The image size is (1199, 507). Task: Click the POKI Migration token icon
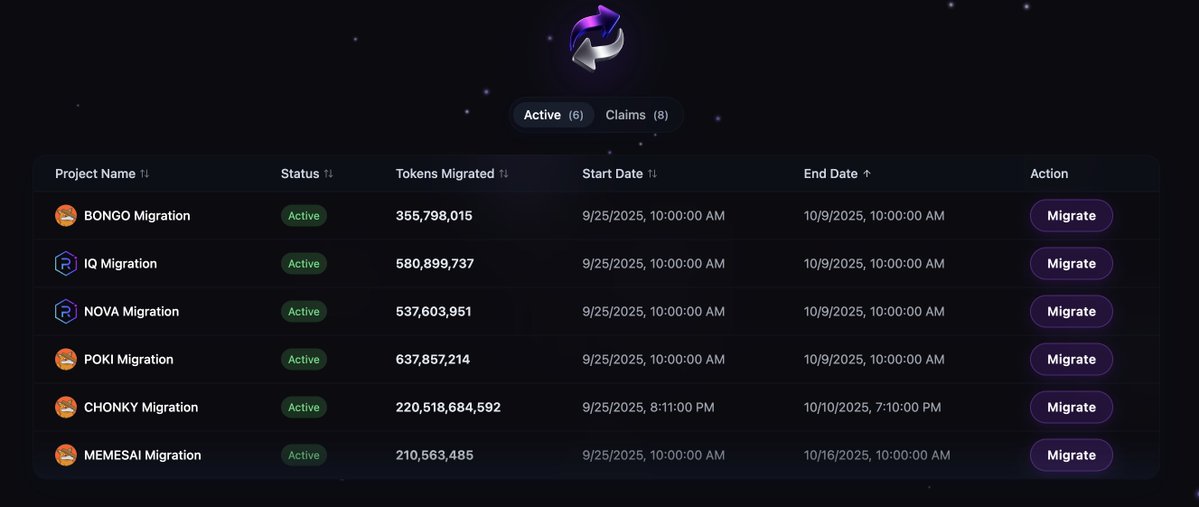click(x=66, y=359)
